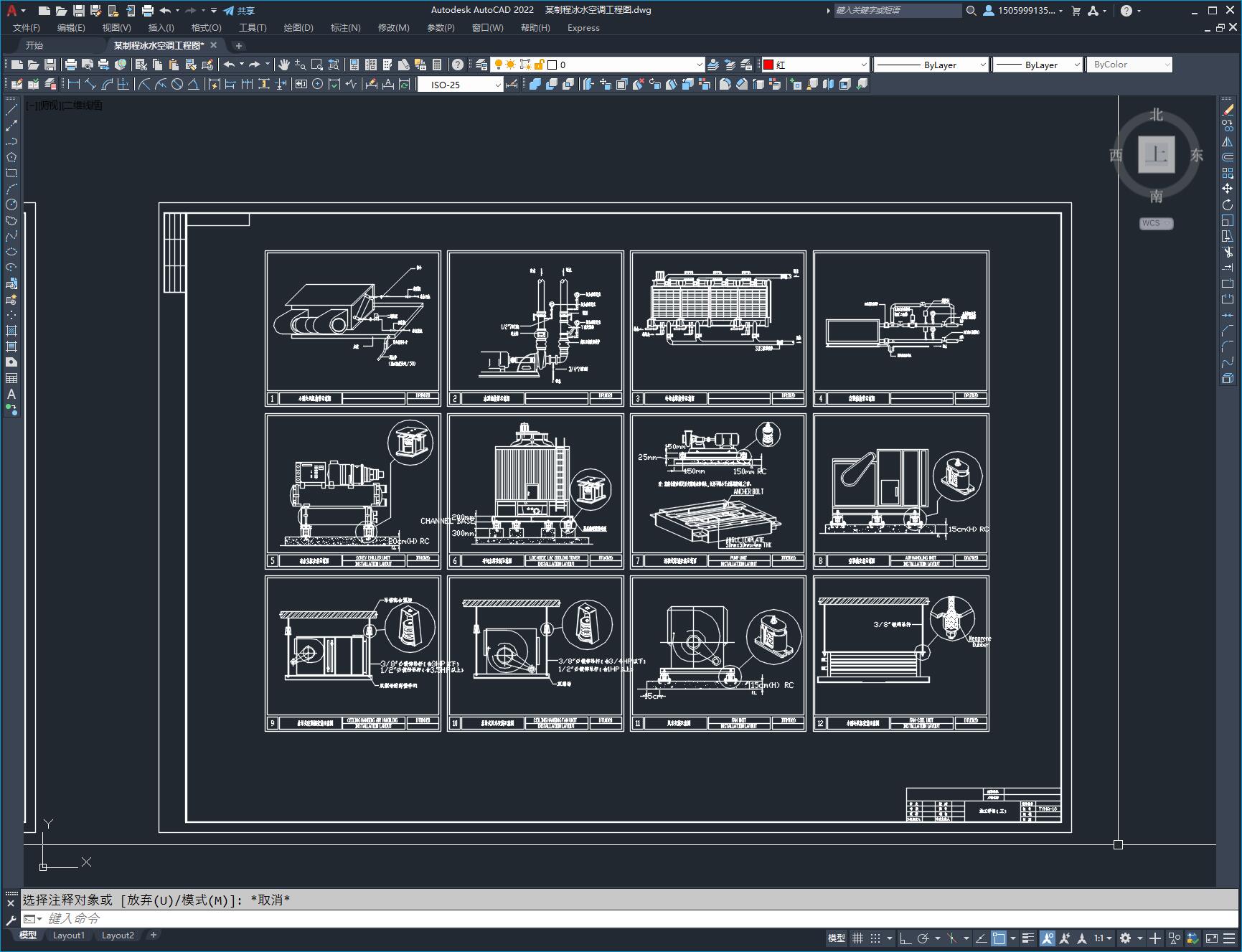Expand the layer selection dropdown
The image size is (1242, 952).
(x=700, y=65)
